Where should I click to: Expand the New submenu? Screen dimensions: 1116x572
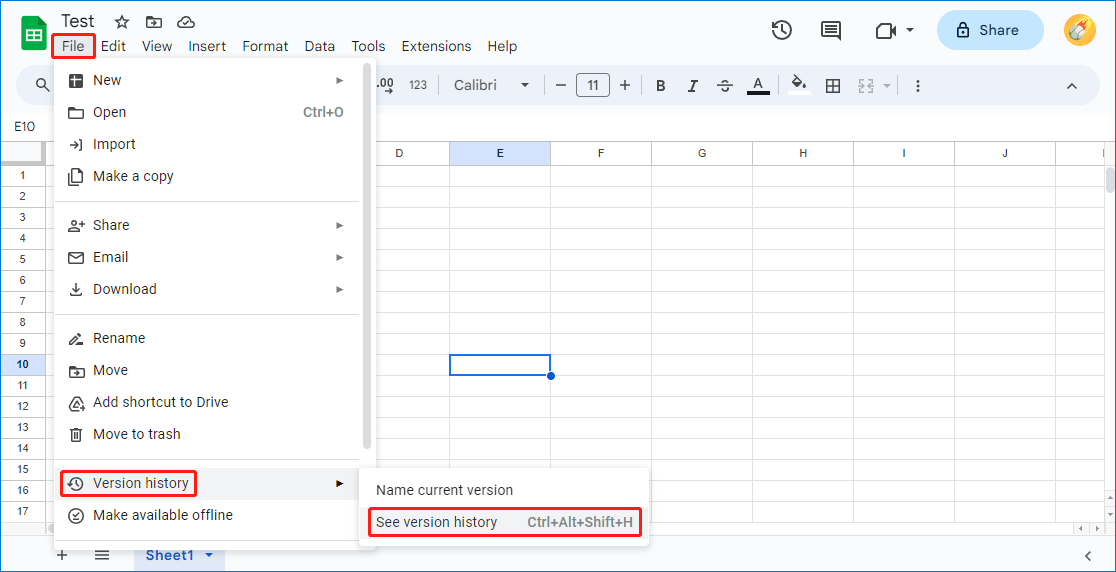(340, 80)
